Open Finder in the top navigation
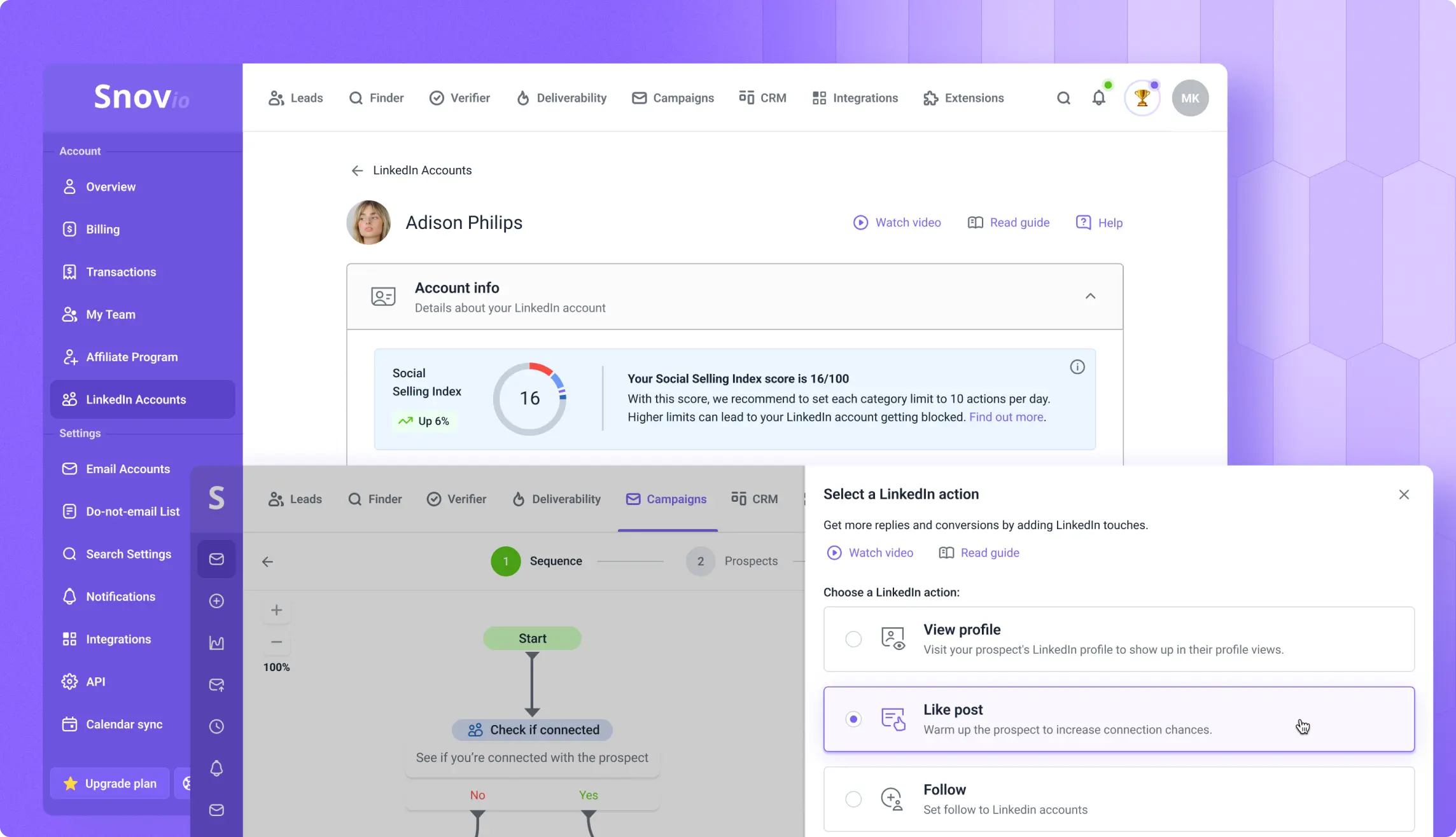Screen dimensions: 1456x837 pos(376,98)
